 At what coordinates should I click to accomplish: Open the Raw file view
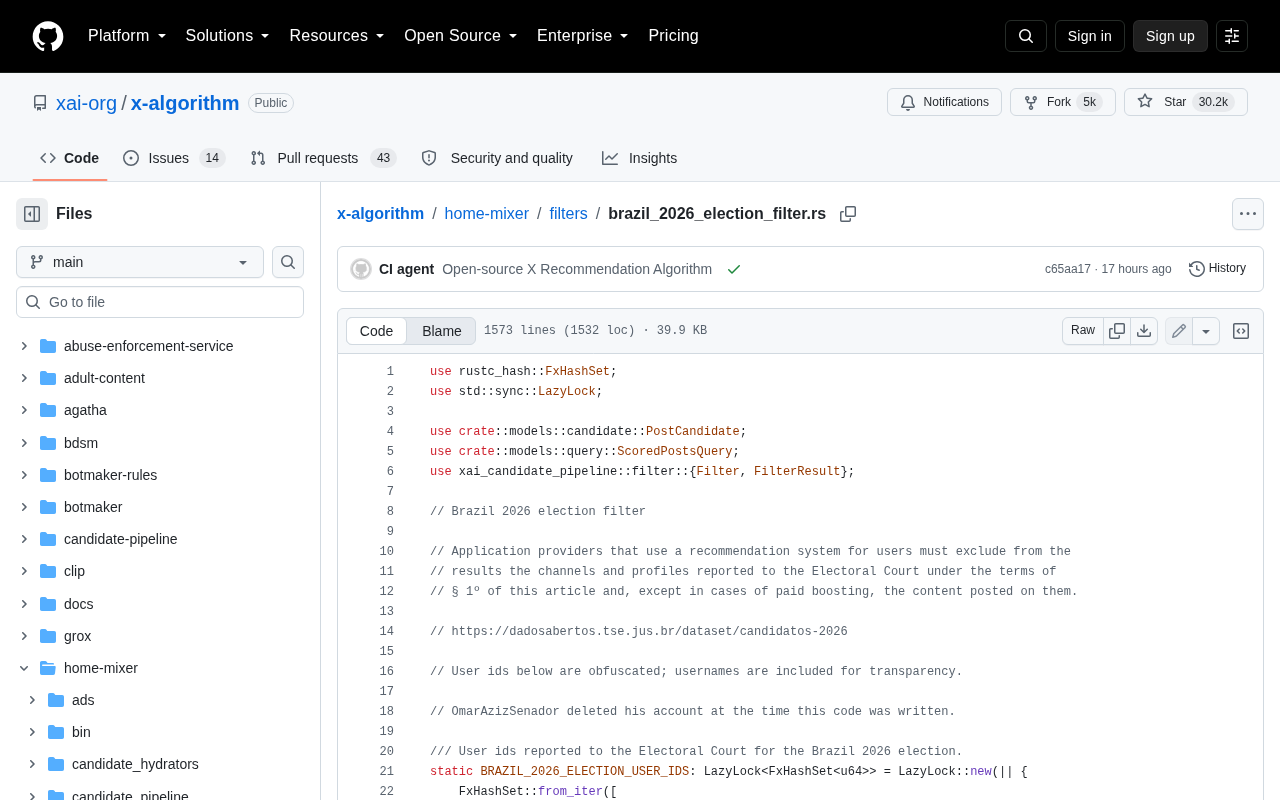pyautogui.click(x=1083, y=331)
